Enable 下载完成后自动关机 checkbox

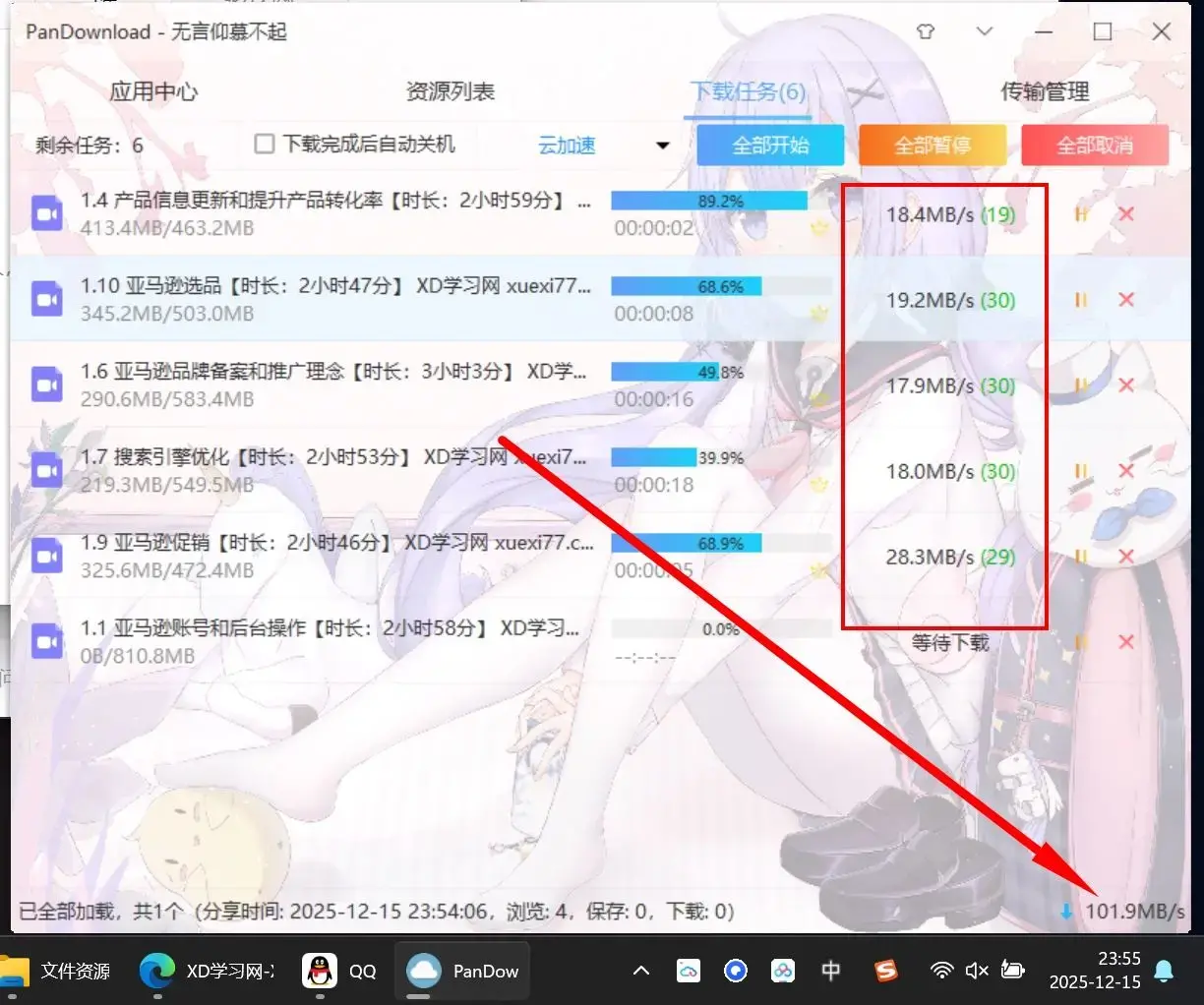click(264, 144)
